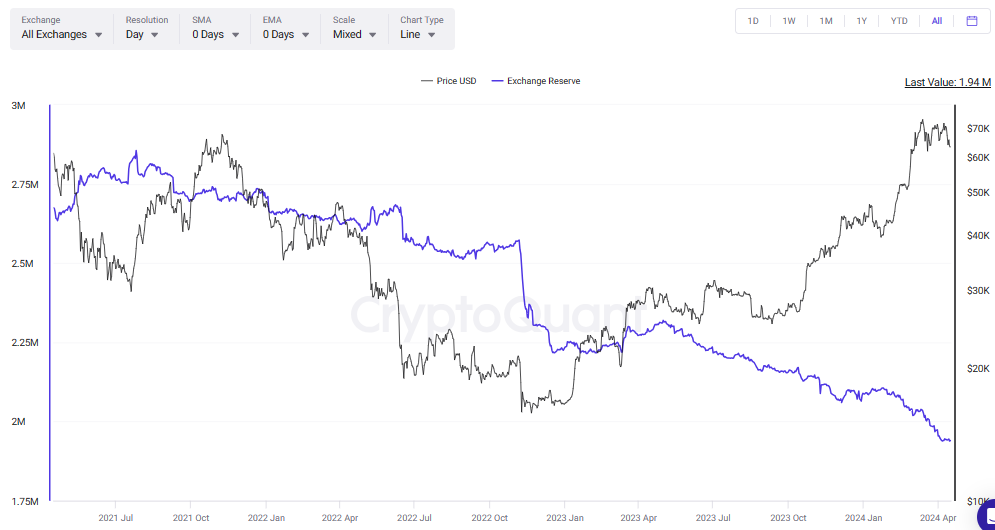
Task: Open the Scale dropdown set to Mixed
Action: pyautogui.click(x=355, y=34)
